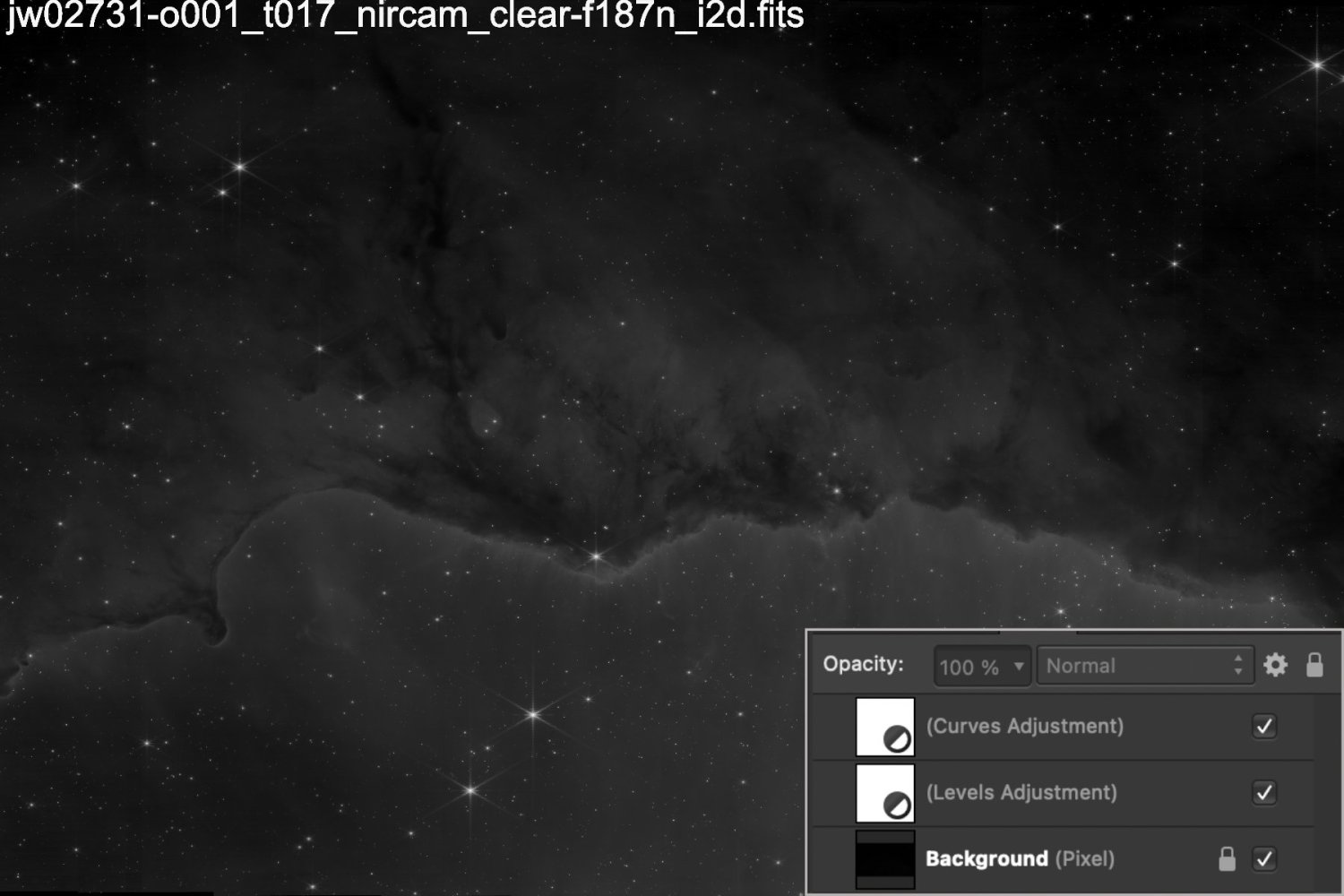Click the Background layer thumbnail

(x=885, y=858)
